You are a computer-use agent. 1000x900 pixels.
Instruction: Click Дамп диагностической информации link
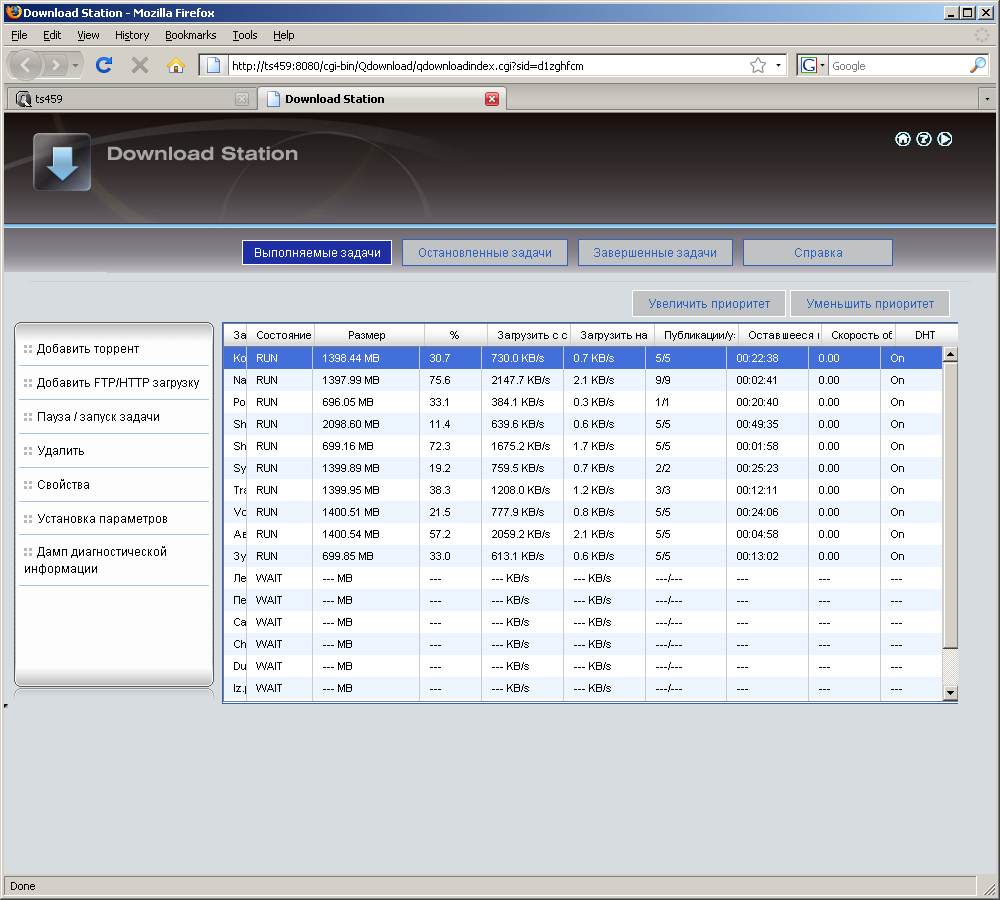pyautogui.click(x=96, y=560)
